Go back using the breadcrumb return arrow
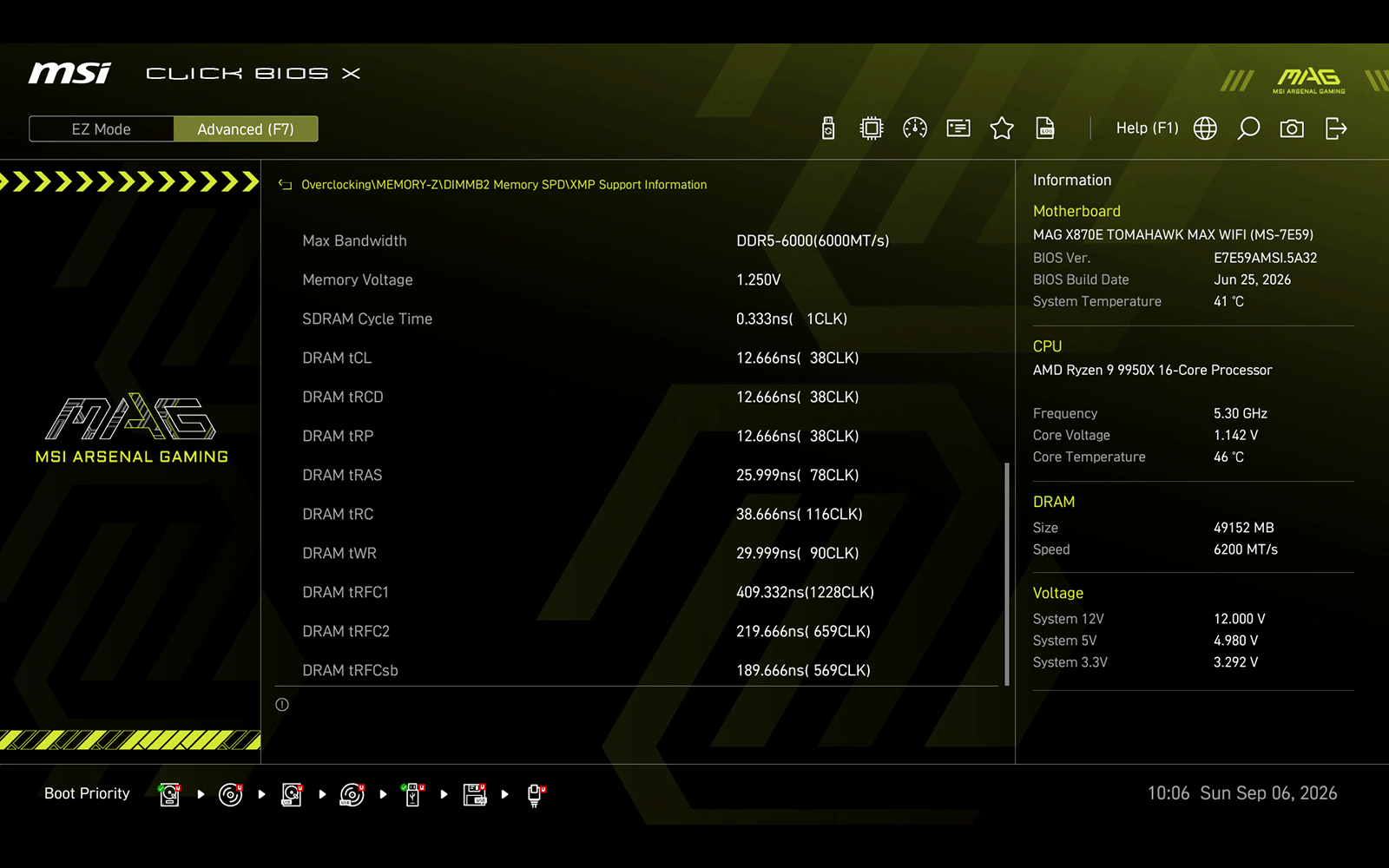Image resolution: width=1389 pixels, height=868 pixels. [285, 184]
